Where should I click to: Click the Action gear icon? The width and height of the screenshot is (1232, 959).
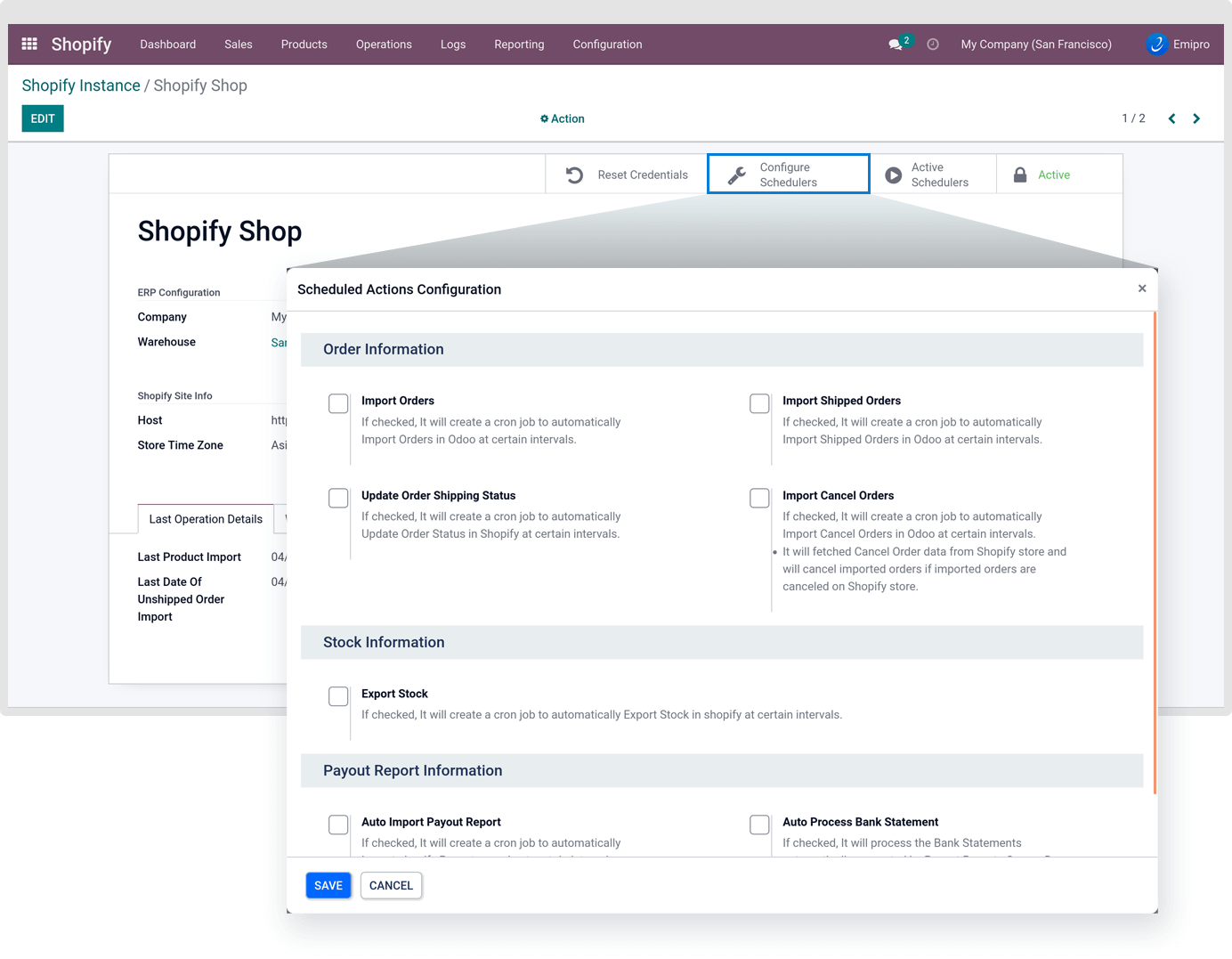[x=544, y=118]
